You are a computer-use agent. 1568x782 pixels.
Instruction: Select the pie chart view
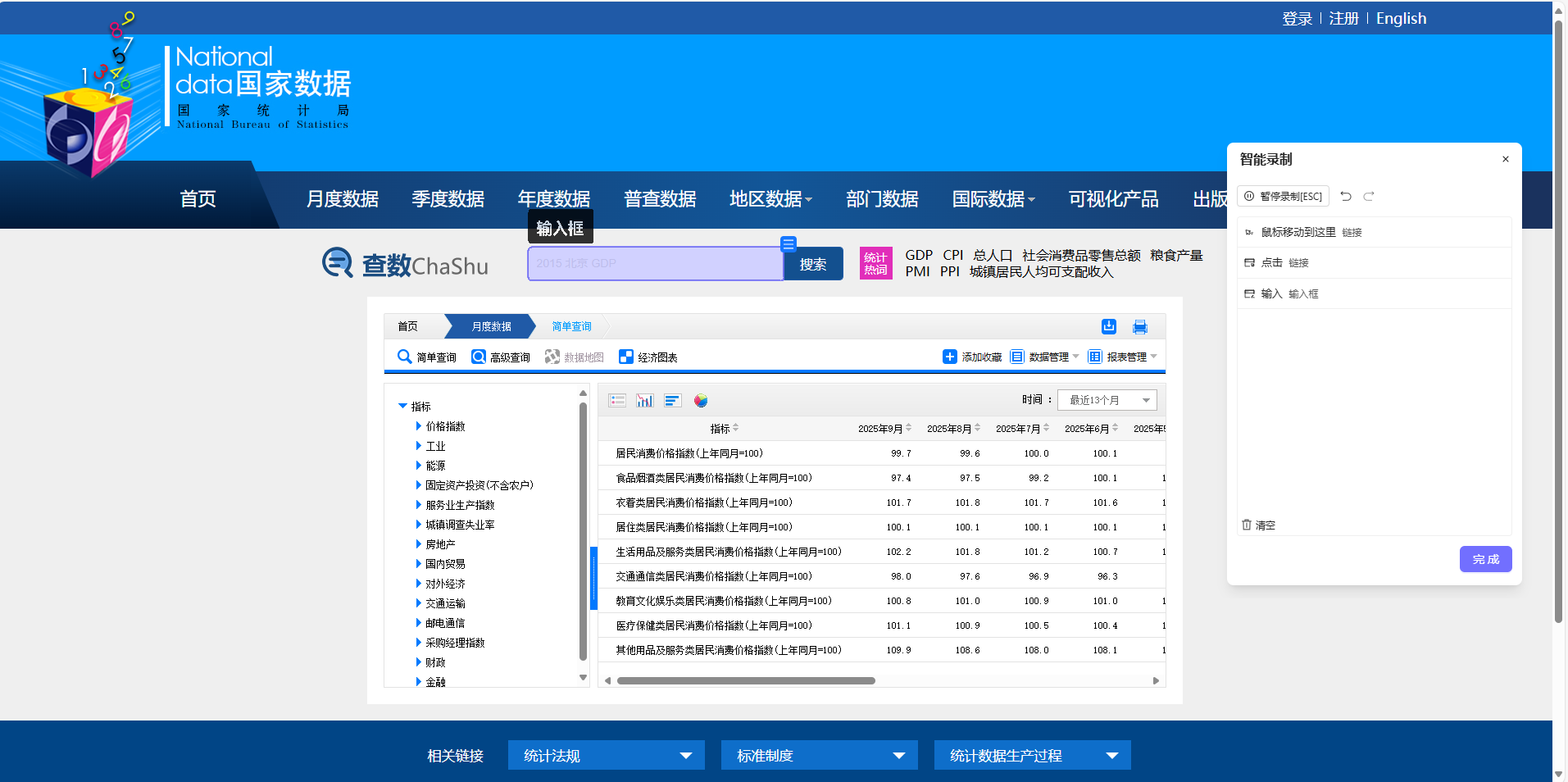coord(701,400)
